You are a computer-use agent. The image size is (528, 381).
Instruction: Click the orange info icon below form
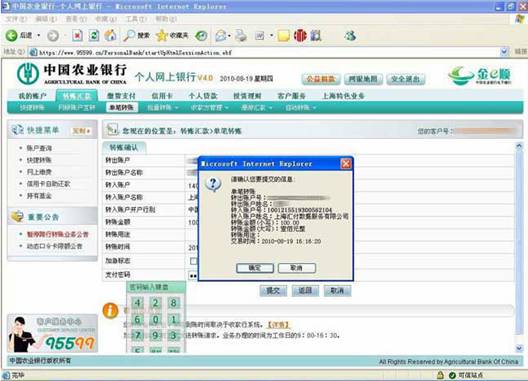pos(110,310)
